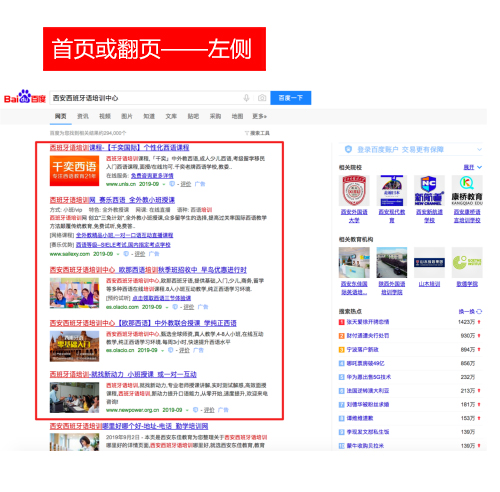The image size is (500, 492).
Task: Click the 康桥教育 K logo
Action: tap(467, 190)
